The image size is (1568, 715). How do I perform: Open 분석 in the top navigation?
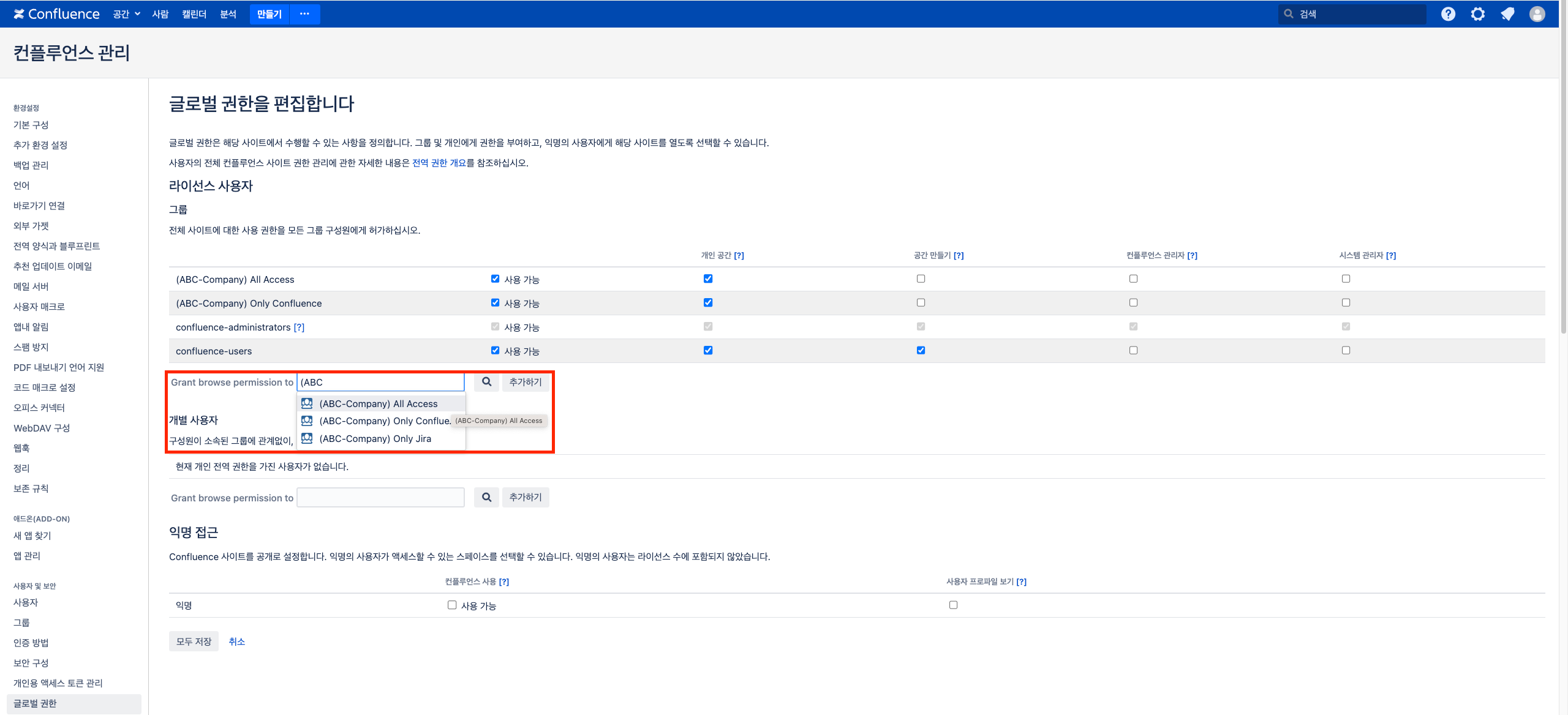click(228, 13)
